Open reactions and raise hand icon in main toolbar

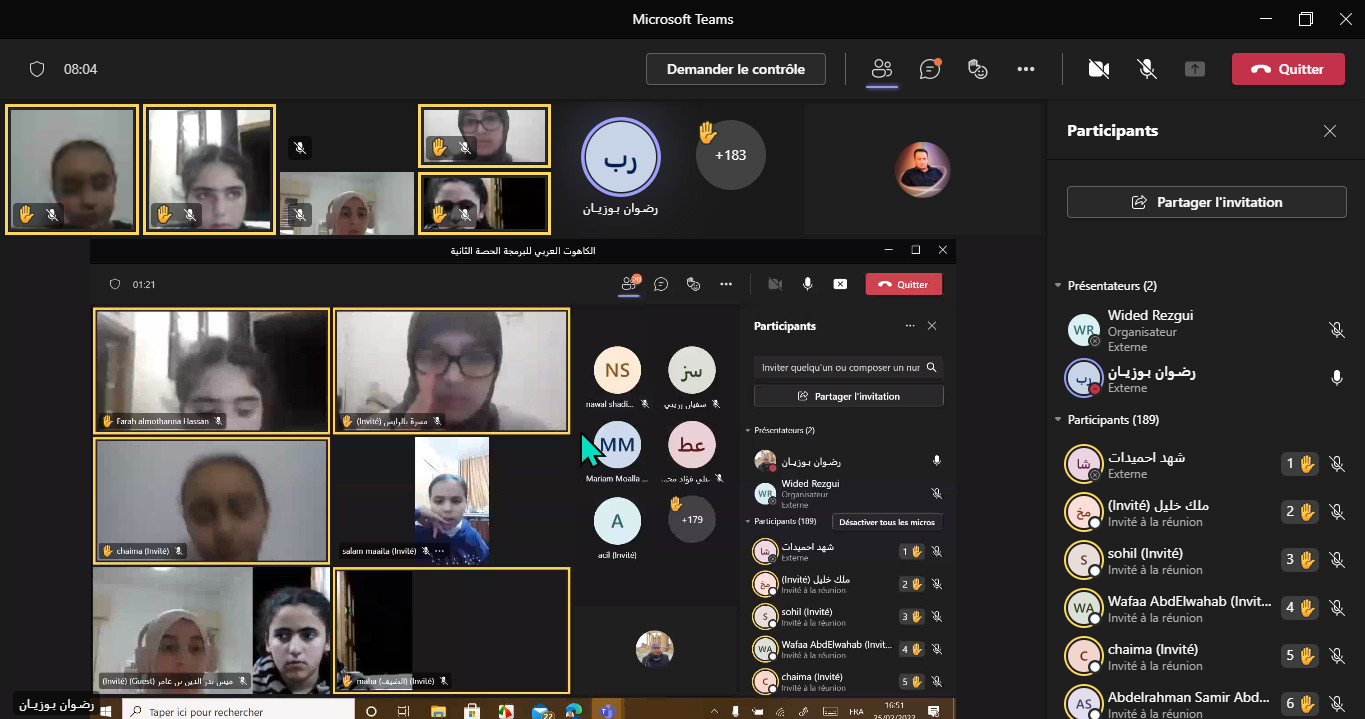click(978, 69)
